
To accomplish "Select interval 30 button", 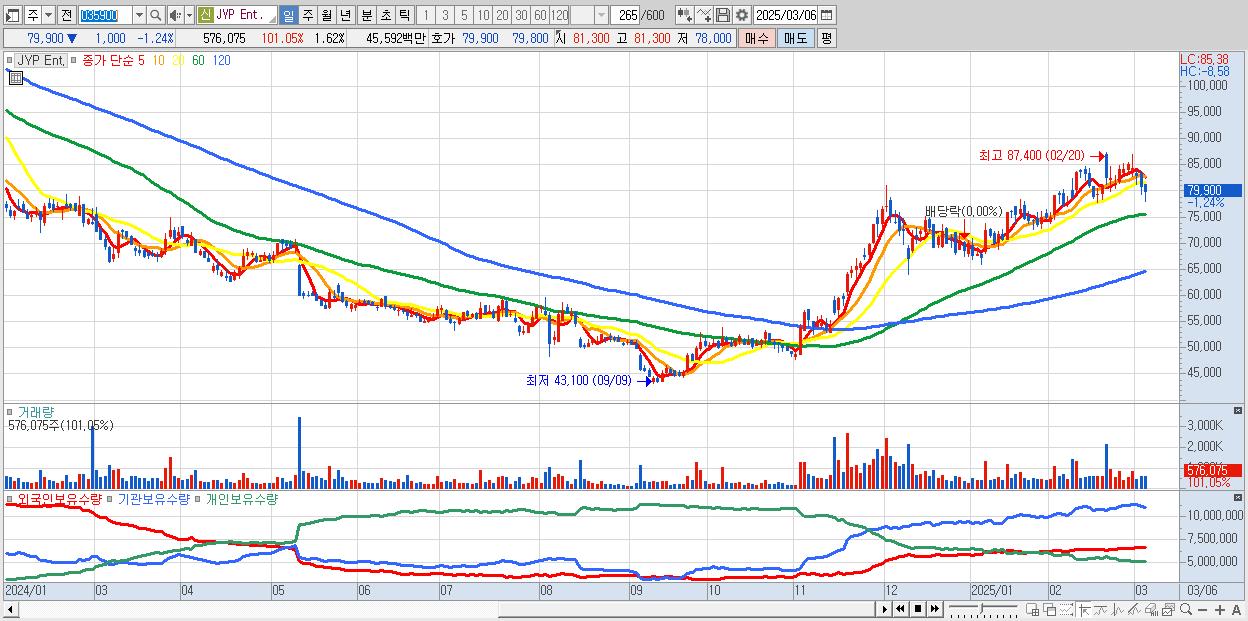I will click(x=521, y=15).
